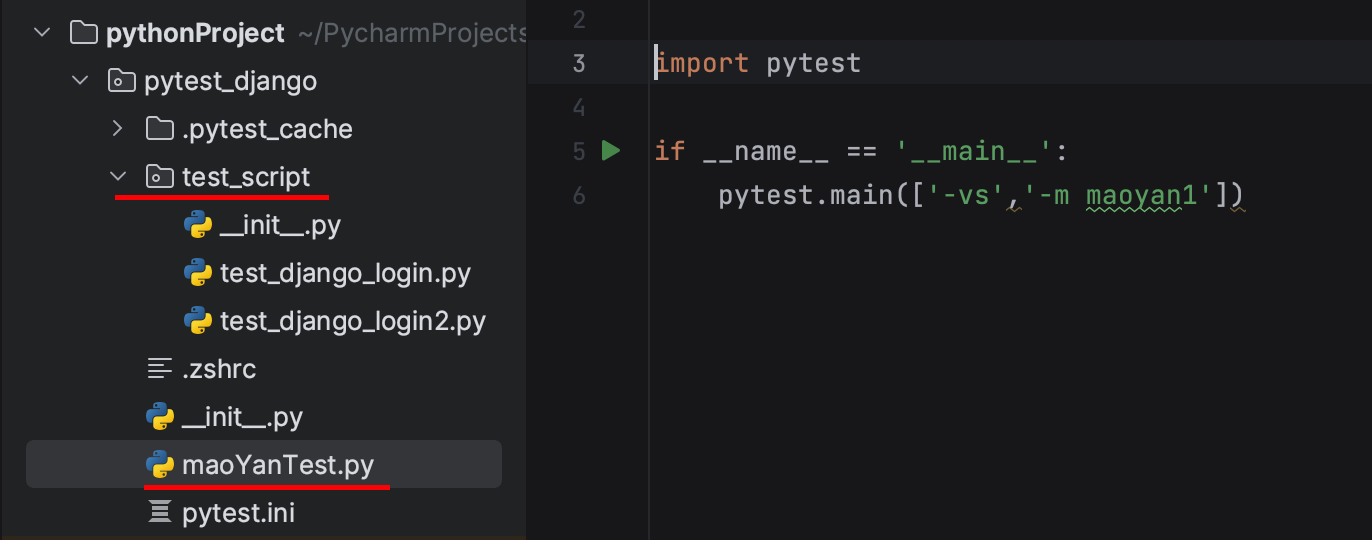Click the text file icon beside .zshrc
Screen dimensions: 1372x540
[160, 369]
